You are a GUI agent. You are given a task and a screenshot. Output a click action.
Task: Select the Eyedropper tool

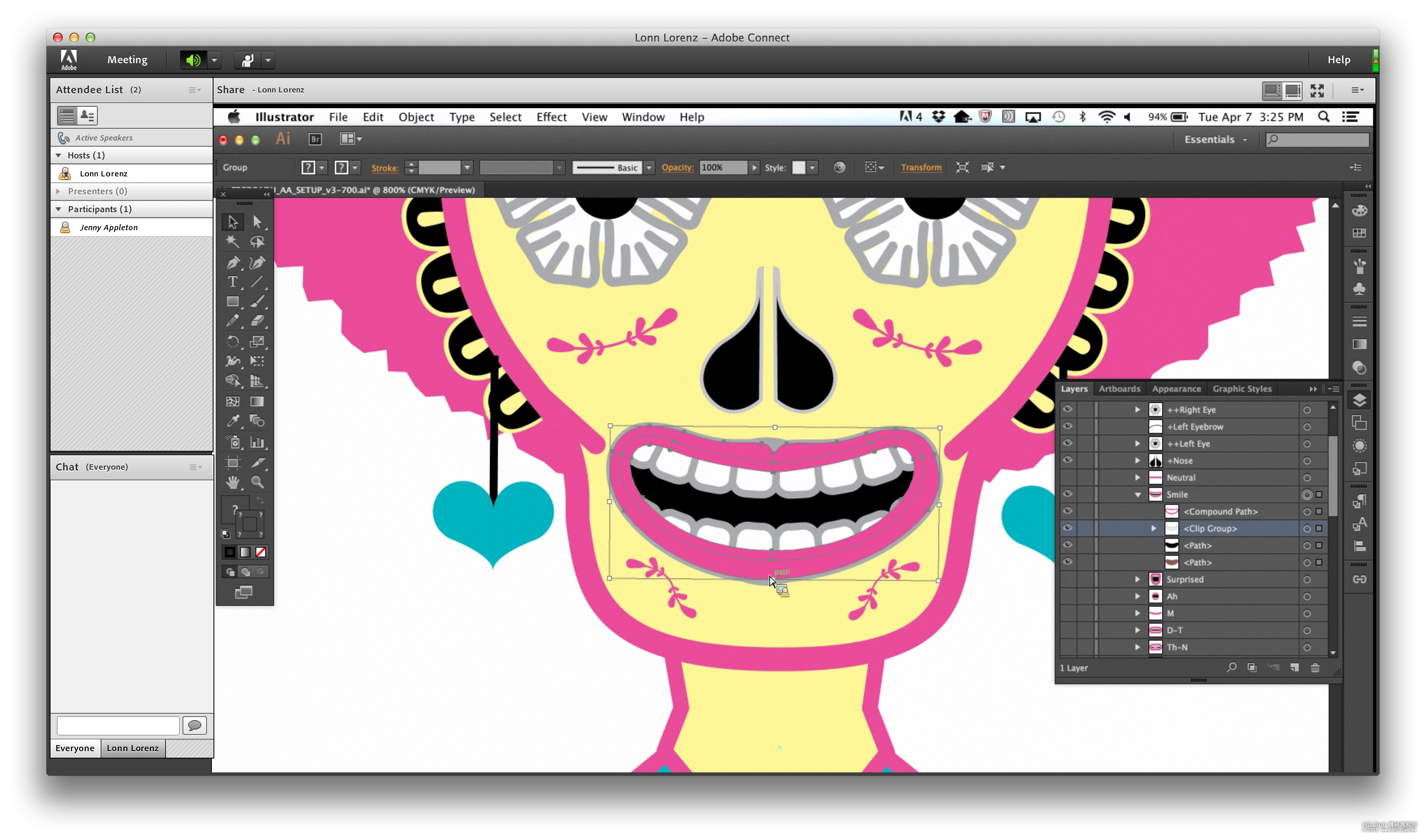point(233,420)
